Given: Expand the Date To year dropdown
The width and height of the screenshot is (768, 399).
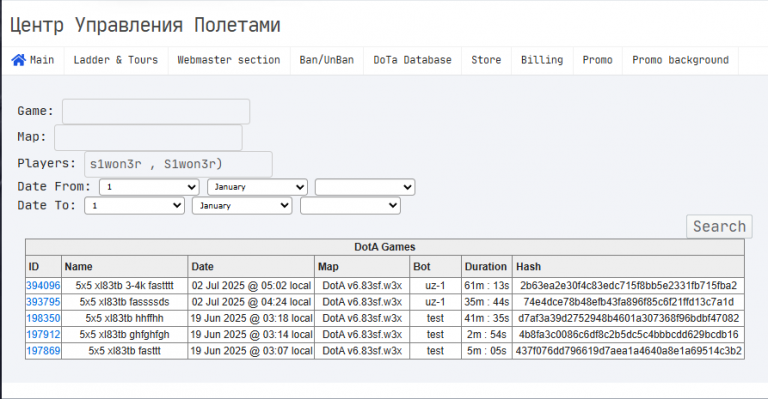Looking at the screenshot, I should [350, 206].
